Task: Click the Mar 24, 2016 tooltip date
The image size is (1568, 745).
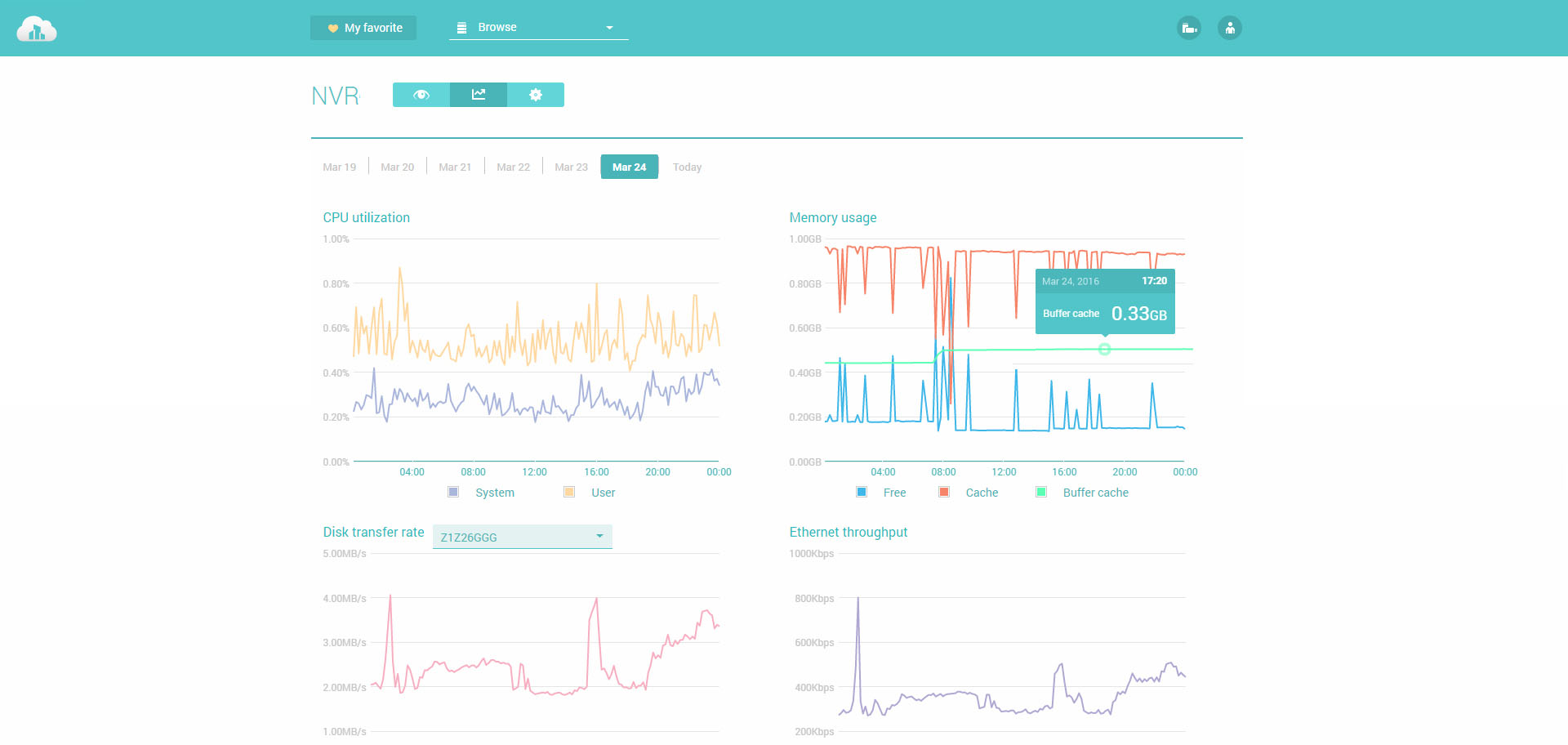Action: [x=1071, y=281]
